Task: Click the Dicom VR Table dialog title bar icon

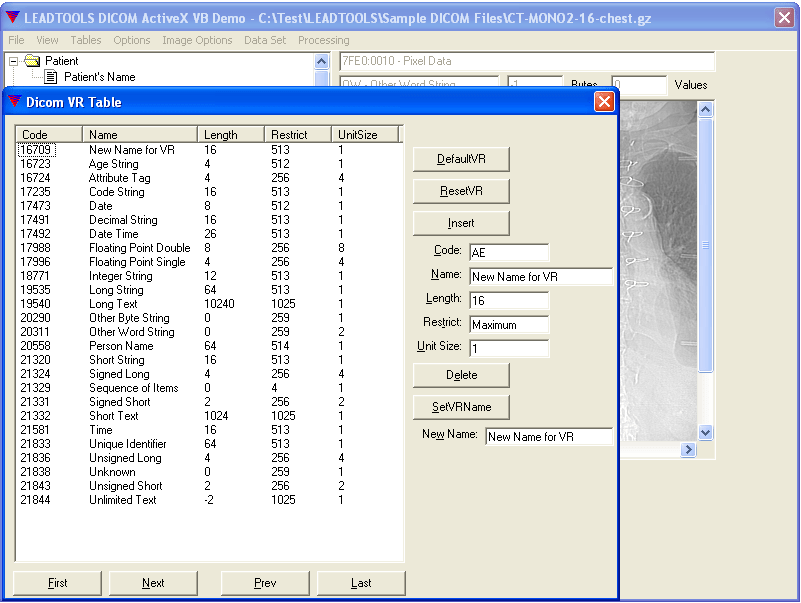Action: pyautogui.click(x=14, y=102)
